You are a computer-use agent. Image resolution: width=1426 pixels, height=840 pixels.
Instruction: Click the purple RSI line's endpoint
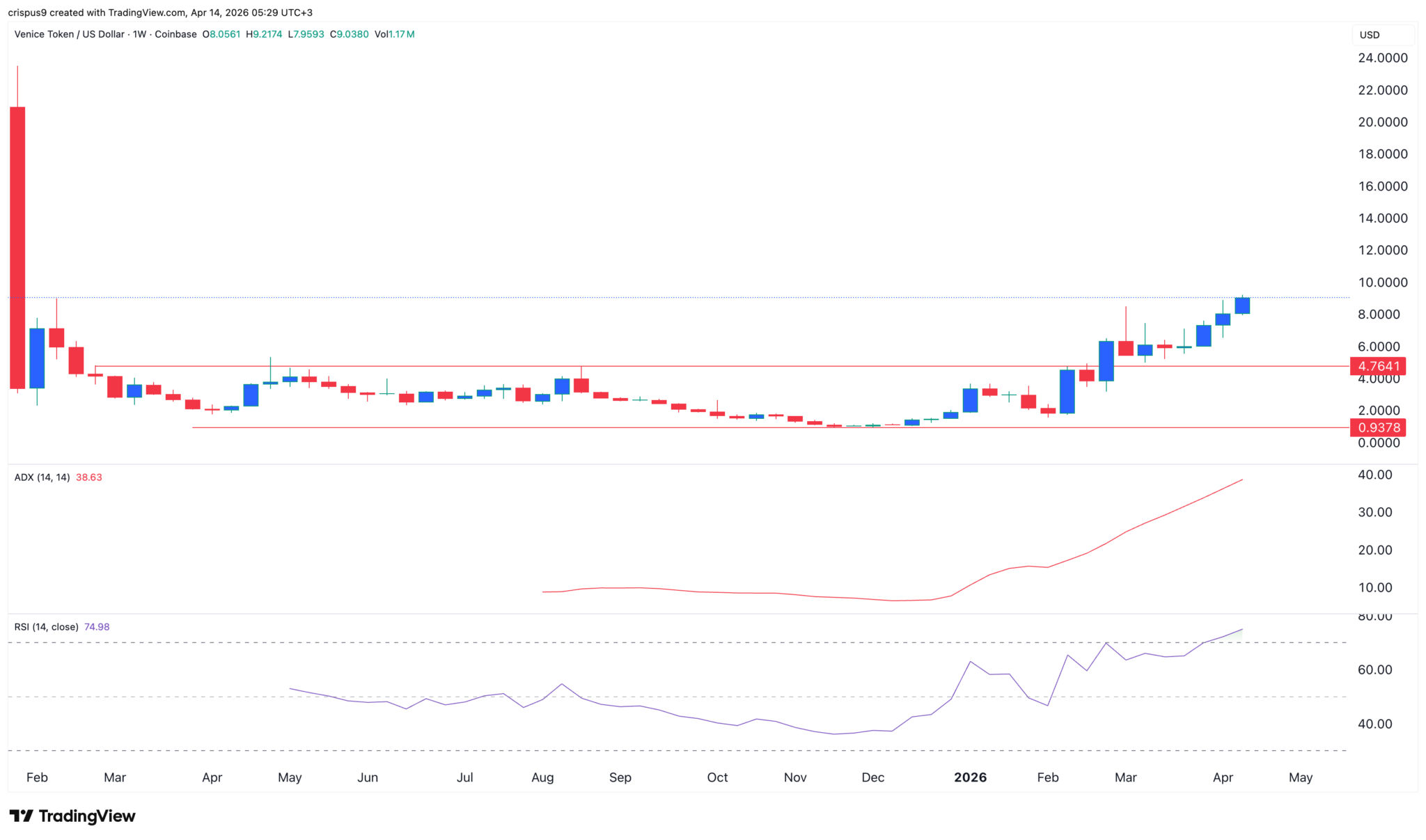pos(1241,630)
